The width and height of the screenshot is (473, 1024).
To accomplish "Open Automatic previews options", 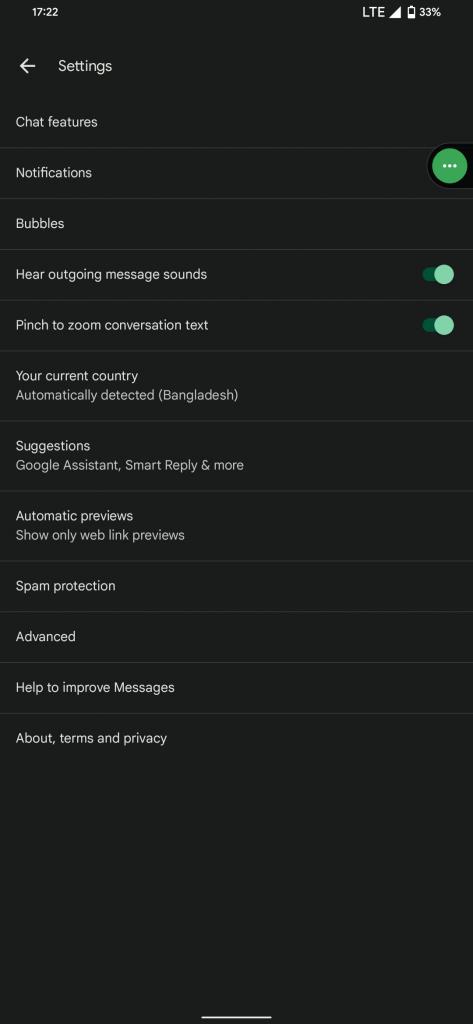I will (x=236, y=526).
